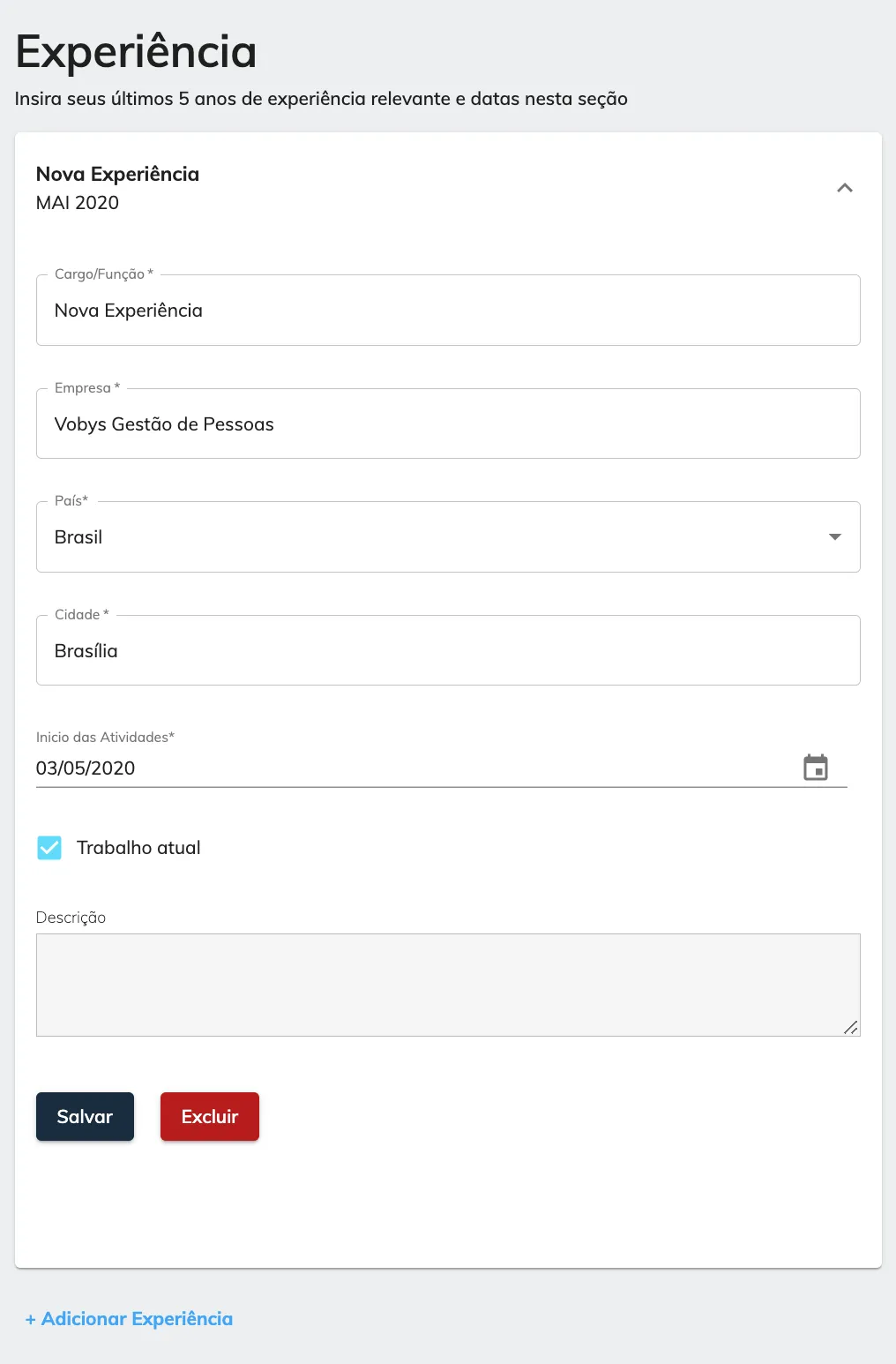Open the País dropdown showing Brasil
This screenshot has width=896, height=1364.
tap(448, 537)
